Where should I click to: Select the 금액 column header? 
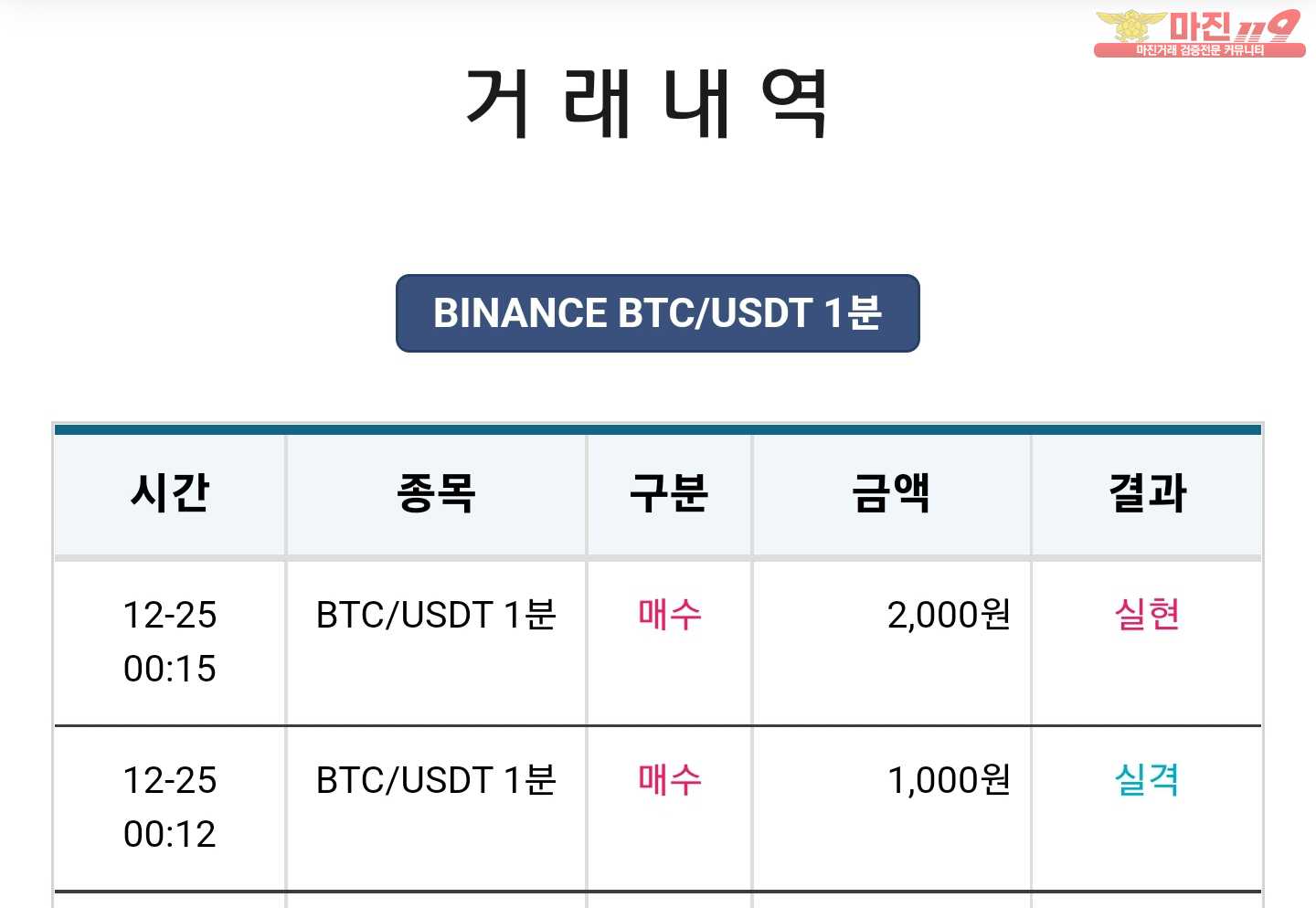pyautogui.click(x=891, y=493)
